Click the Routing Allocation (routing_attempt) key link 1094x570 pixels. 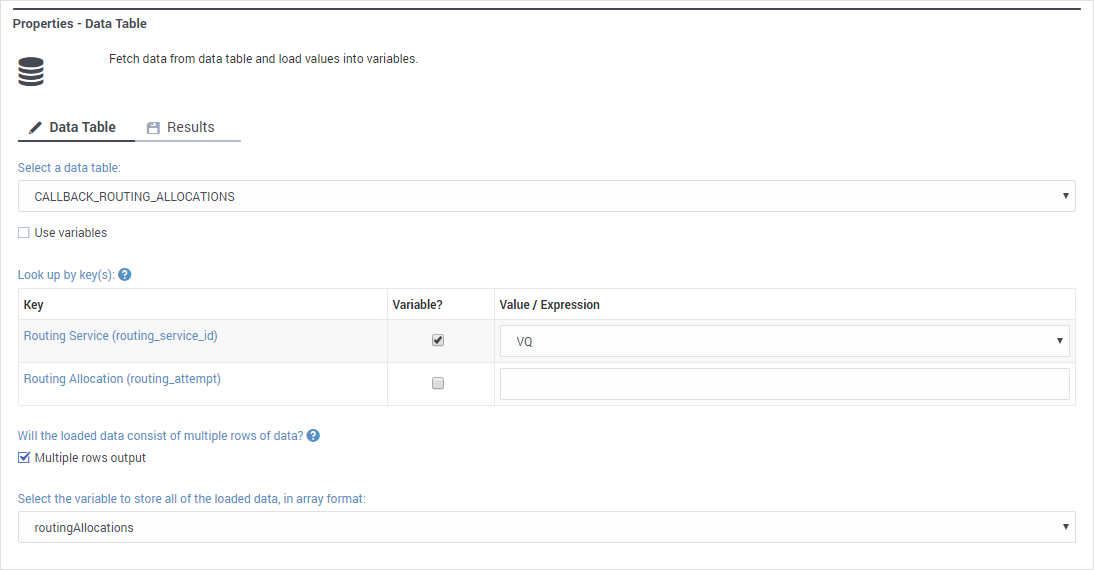pyautogui.click(x=122, y=379)
